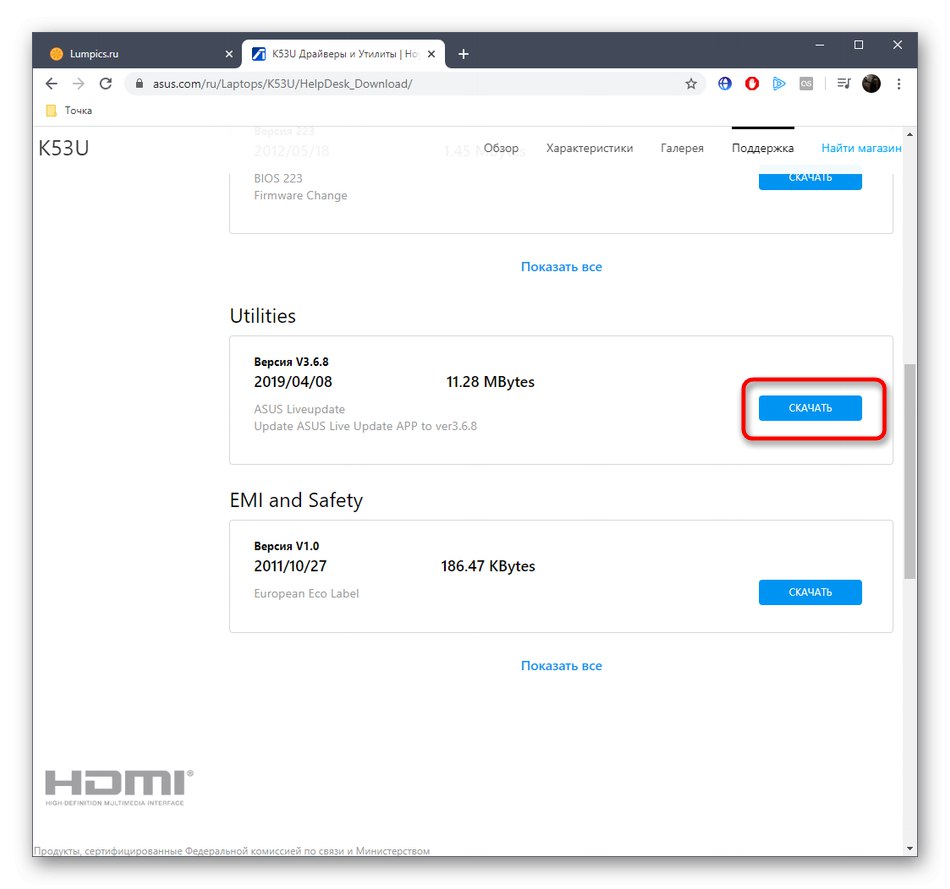Click the EMI and Safety heading
This screenshot has height=889, width=950.
(x=296, y=500)
